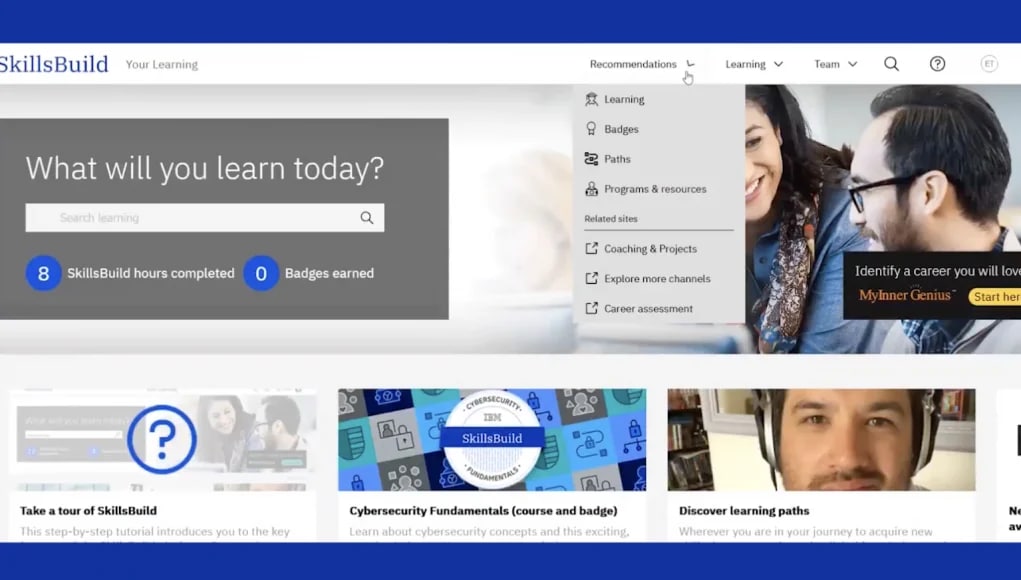This screenshot has width=1021, height=580.
Task: Click the magnifier inside Search learning box
Action: click(367, 218)
